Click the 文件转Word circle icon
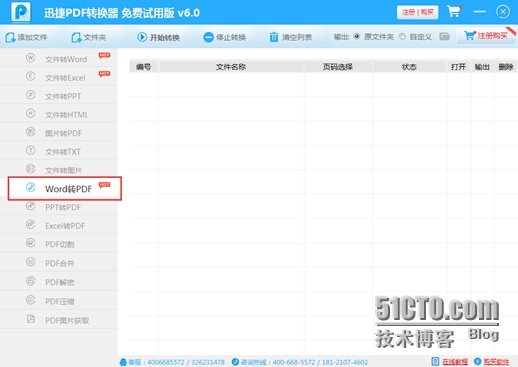 (x=31, y=58)
